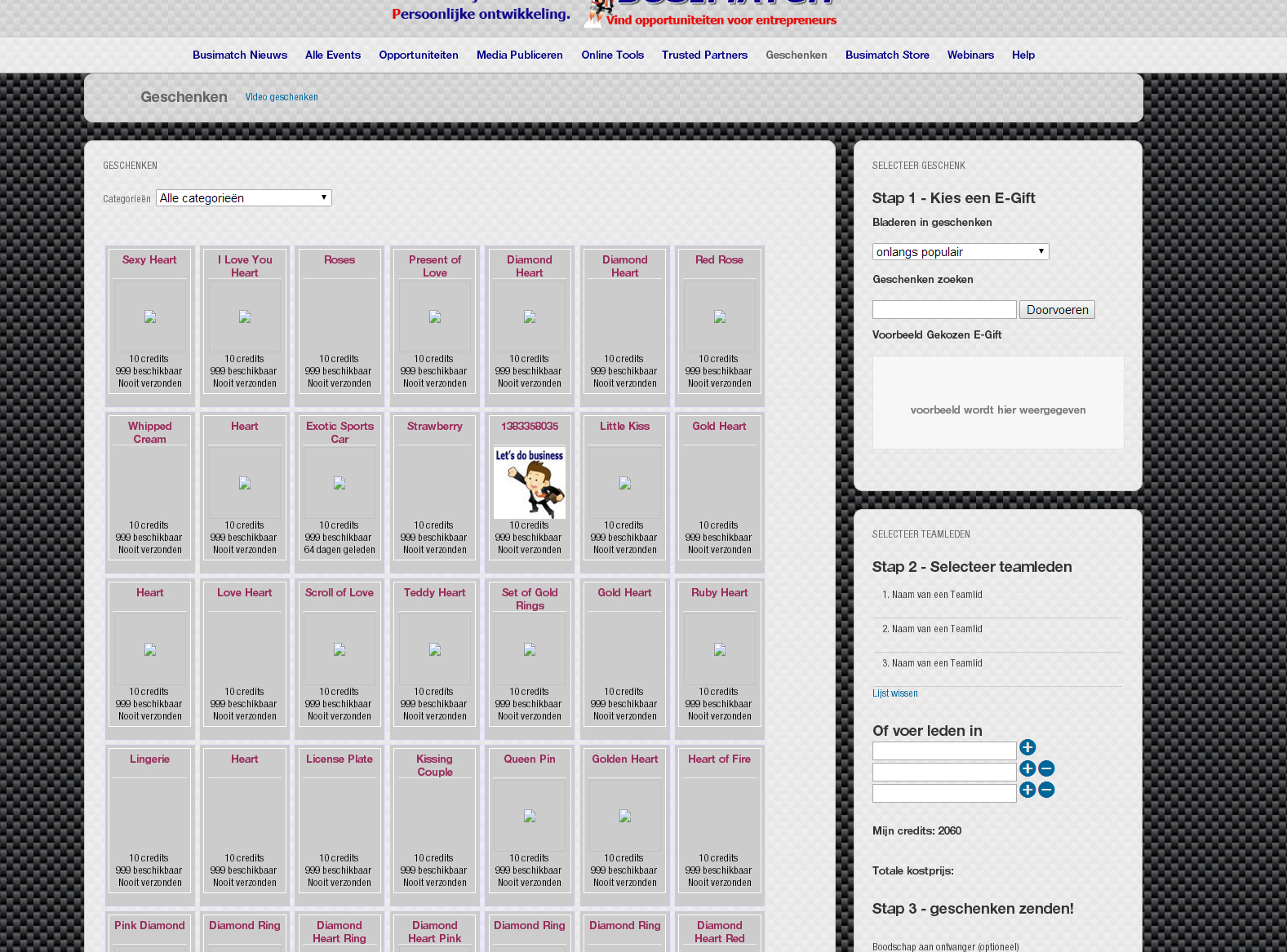This screenshot has height=952, width=1287.
Task: Remove third member field with minus icon
Action: (x=1046, y=790)
